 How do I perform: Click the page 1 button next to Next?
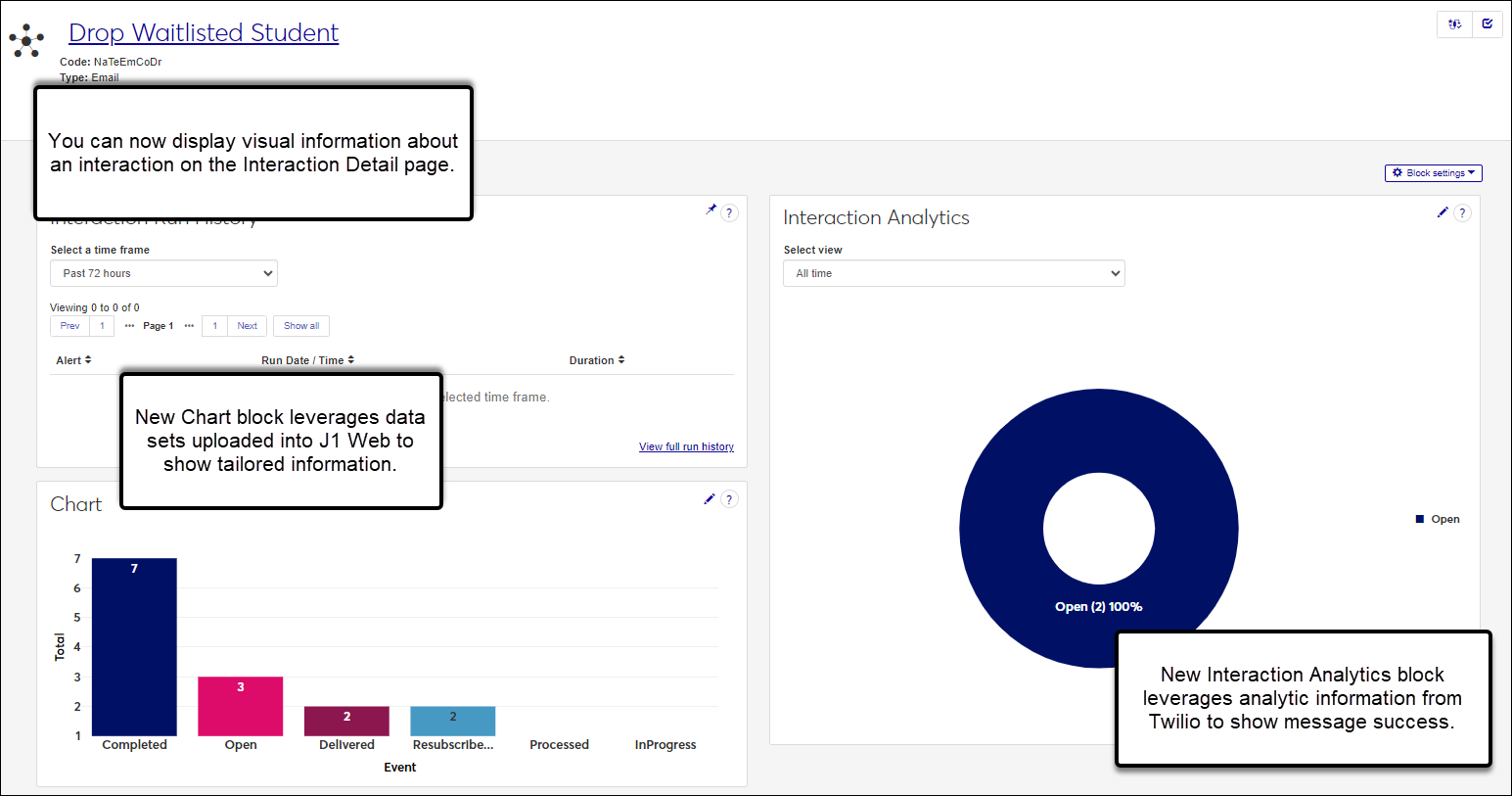pyautogui.click(x=215, y=326)
